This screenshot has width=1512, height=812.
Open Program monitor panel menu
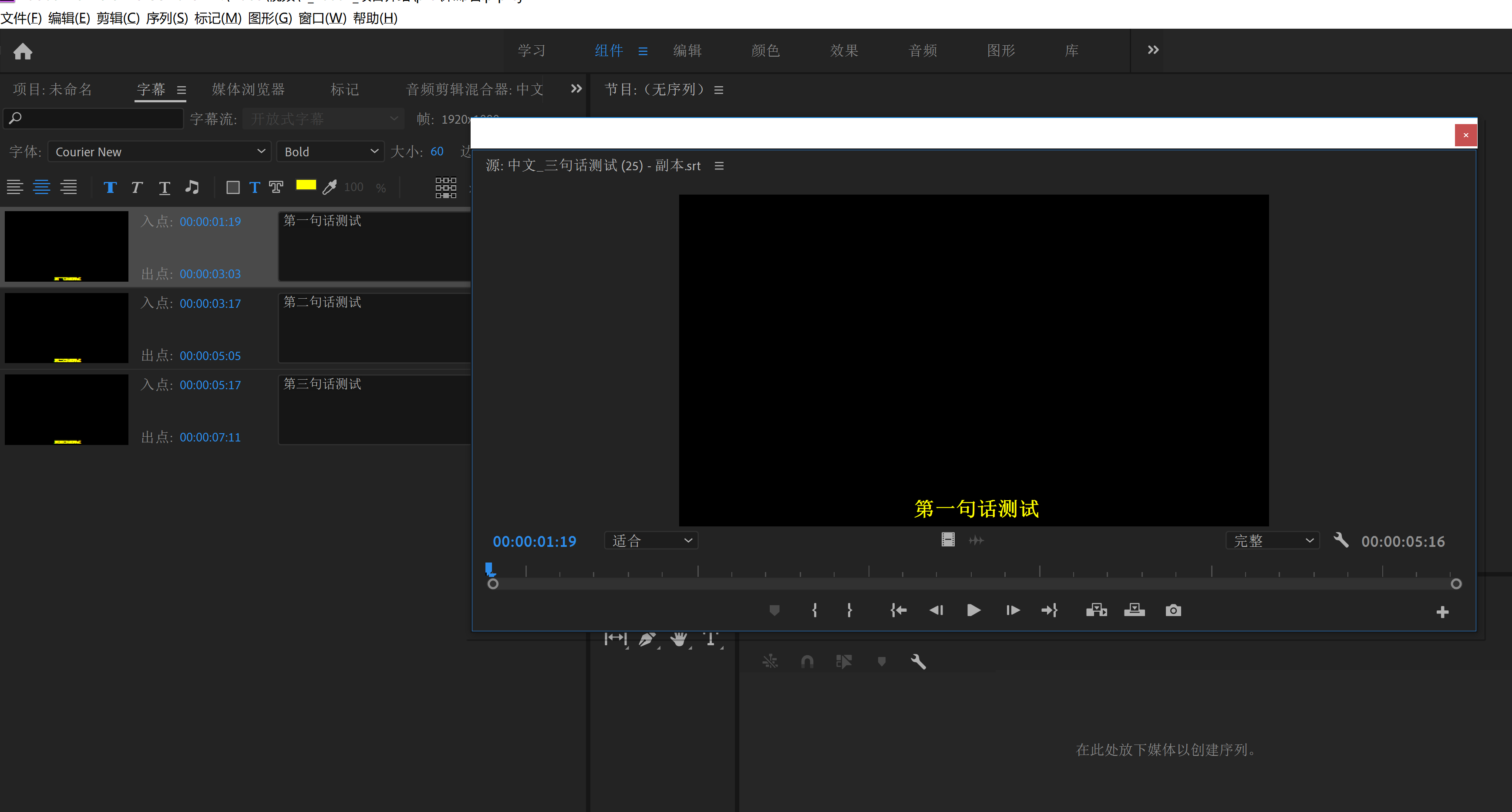coord(718,91)
